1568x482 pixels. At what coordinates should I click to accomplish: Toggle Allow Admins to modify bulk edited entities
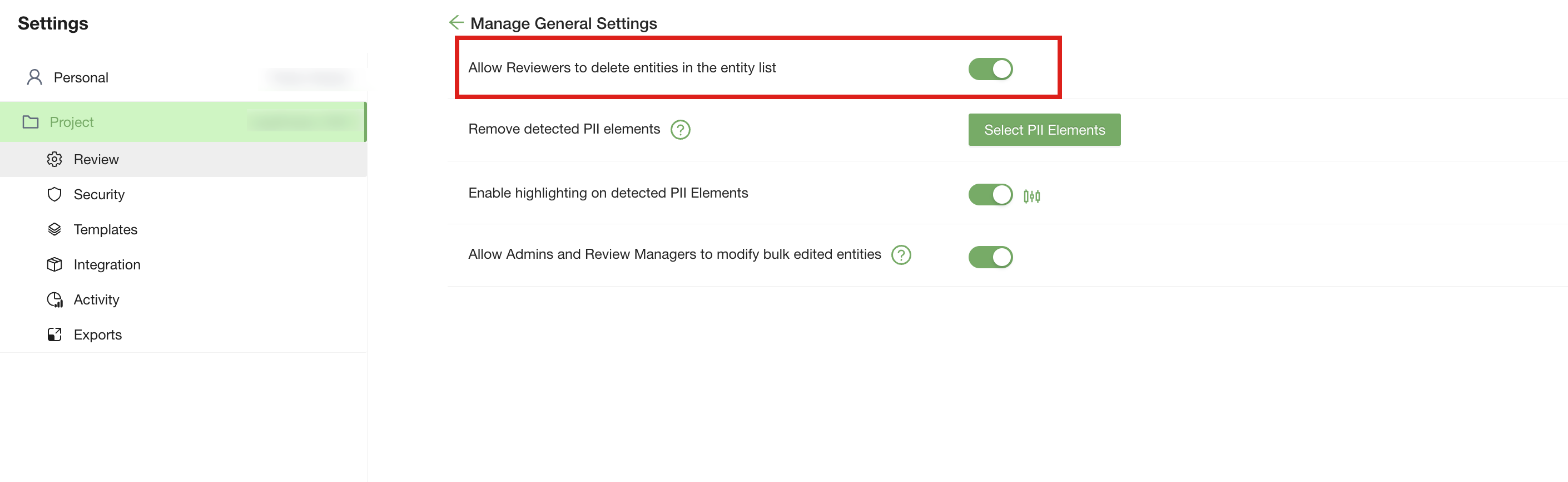990,257
